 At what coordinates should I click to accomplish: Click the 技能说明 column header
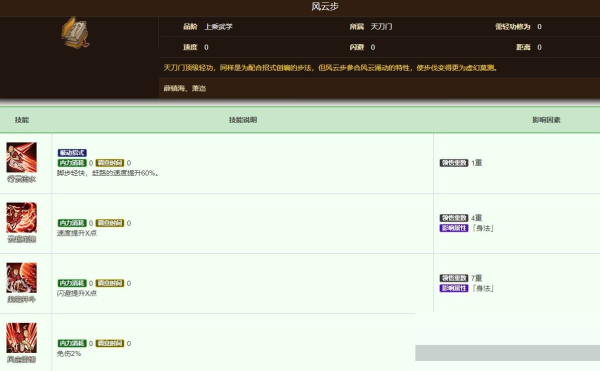click(x=243, y=120)
